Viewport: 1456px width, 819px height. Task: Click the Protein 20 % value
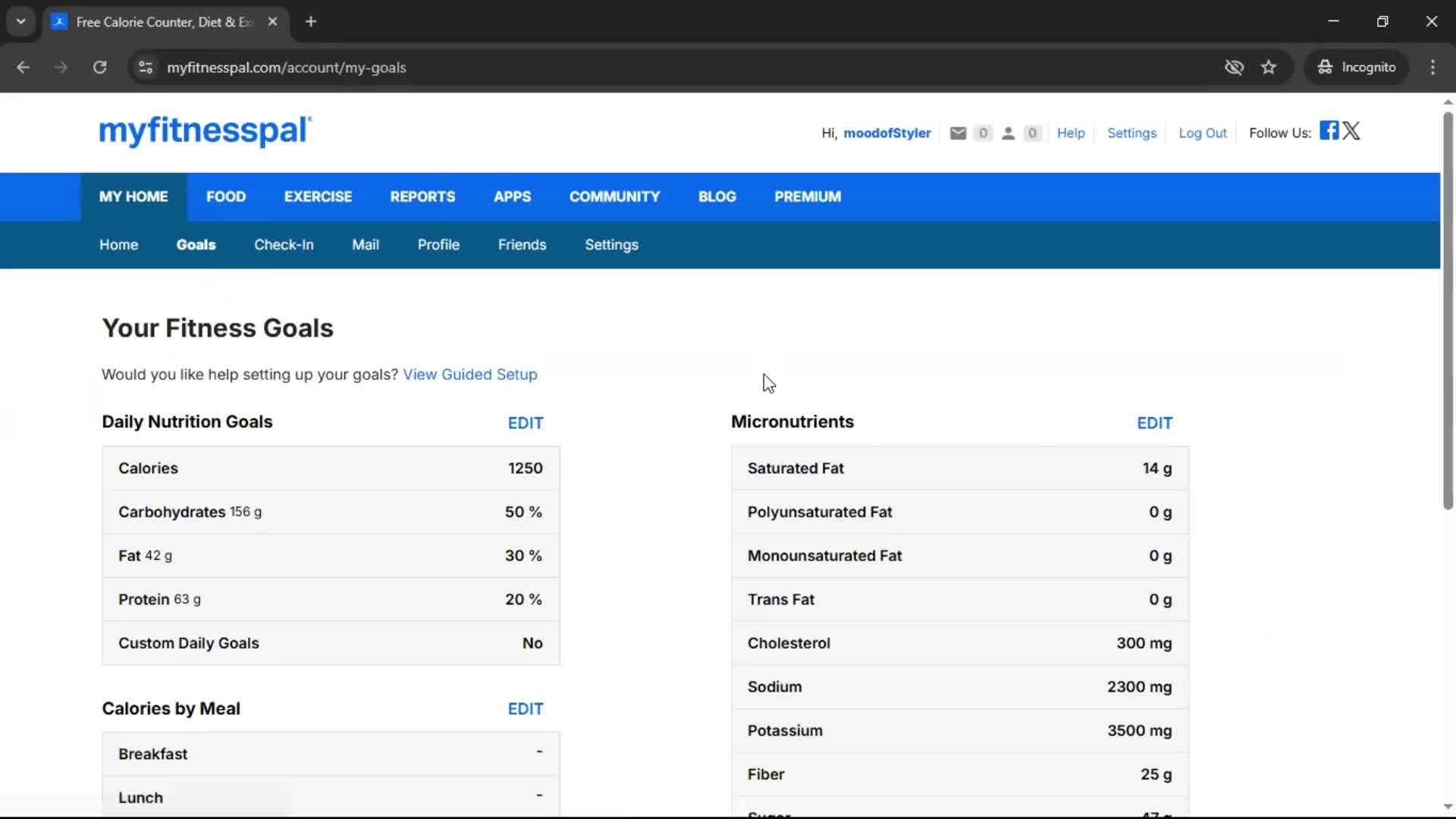[523, 600]
